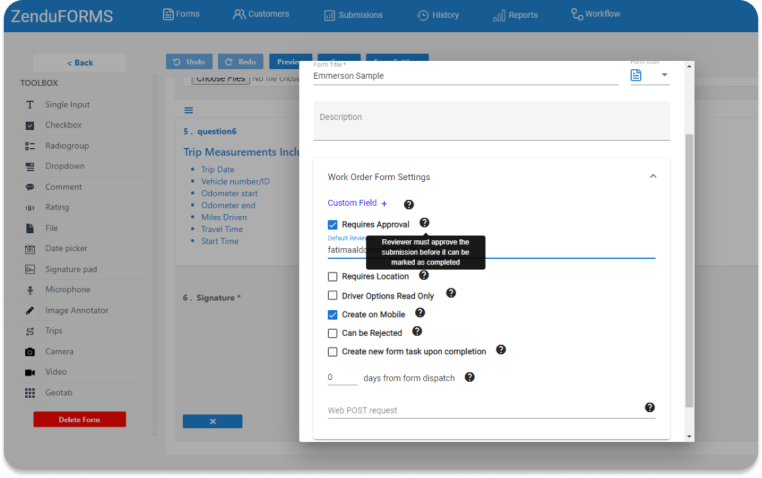Toggle the Create on Mobile checkbox
762x478 pixels.
click(332, 315)
